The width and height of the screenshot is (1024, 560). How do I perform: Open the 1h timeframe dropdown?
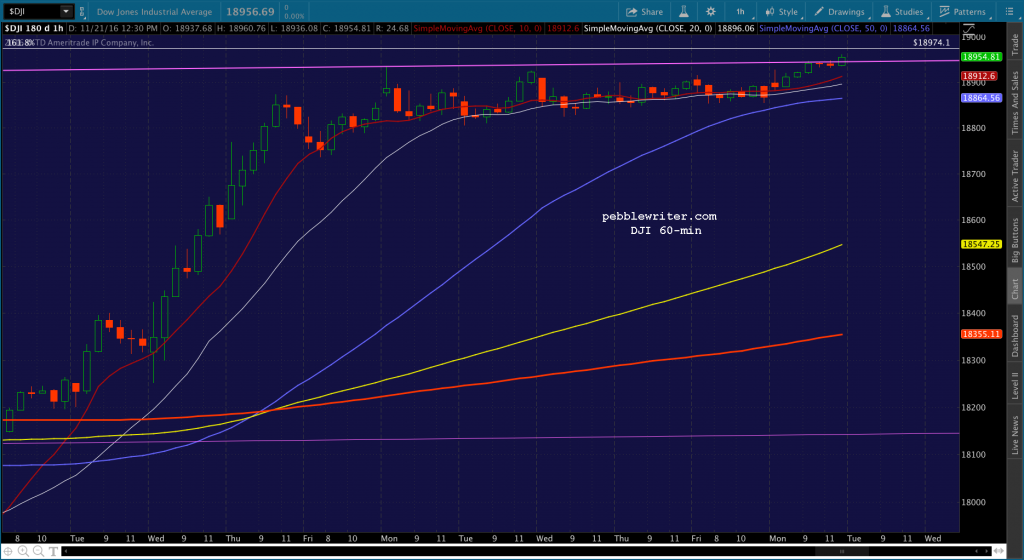pyautogui.click(x=741, y=12)
